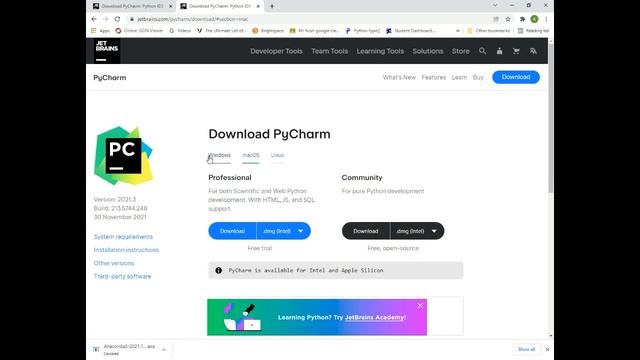
Task: Click the browser forward arrow
Action: (105, 19)
